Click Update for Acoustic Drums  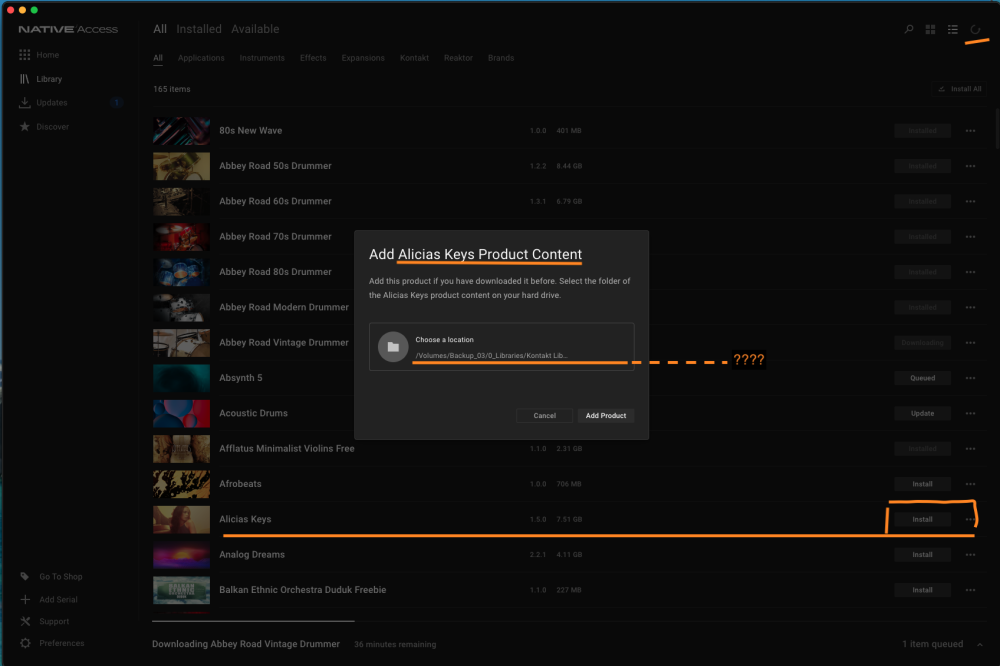point(922,413)
